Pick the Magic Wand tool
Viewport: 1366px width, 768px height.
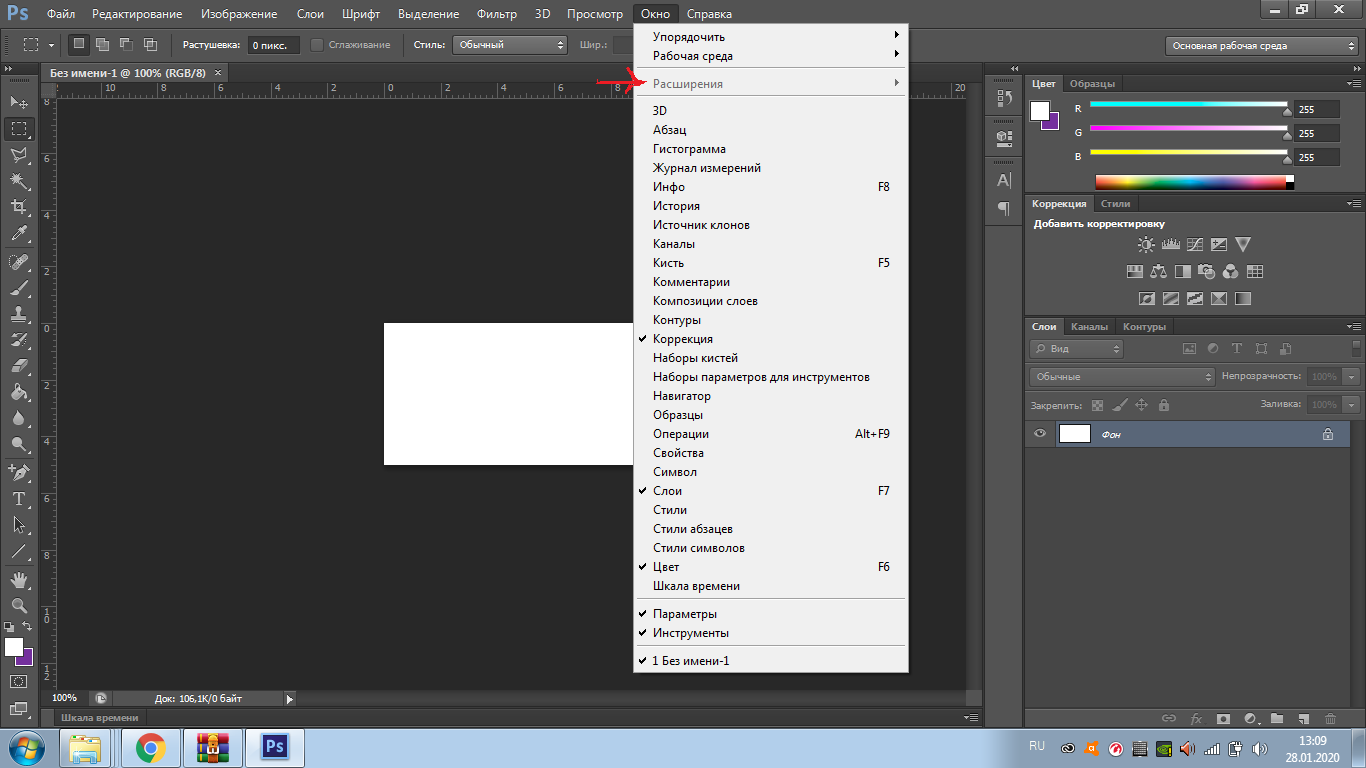click(19, 181)
